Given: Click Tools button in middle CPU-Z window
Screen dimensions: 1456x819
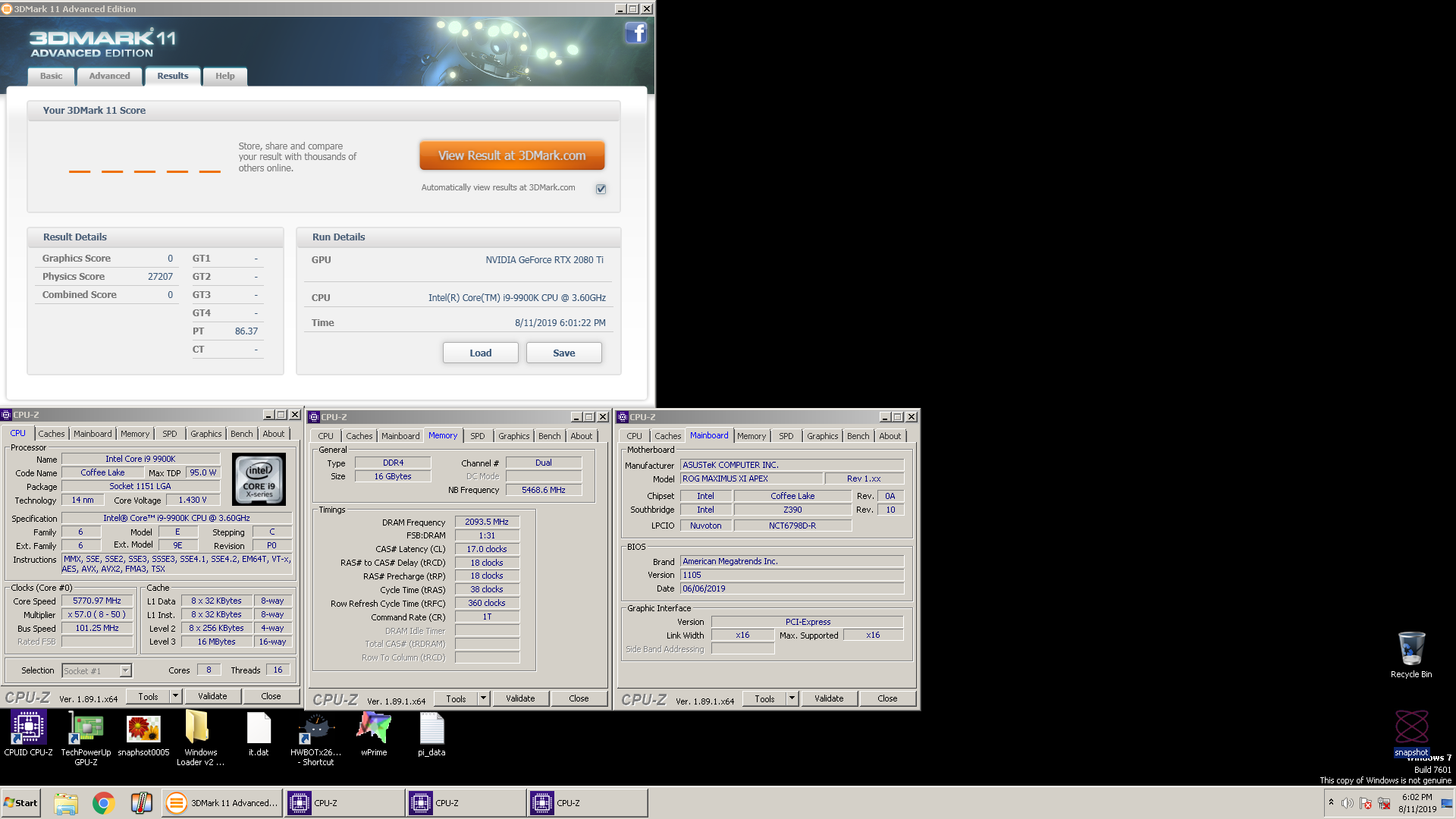Looking at the screenshot, I should [x=456, y=698].
